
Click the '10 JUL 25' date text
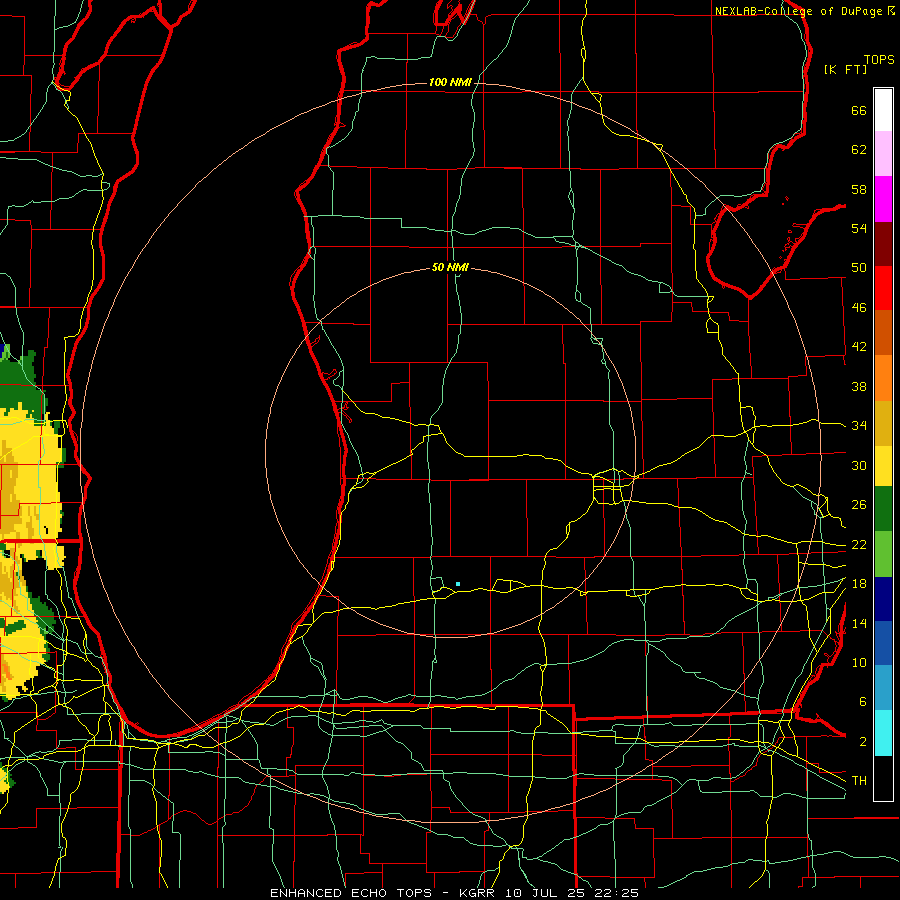[x=544, y=893]
